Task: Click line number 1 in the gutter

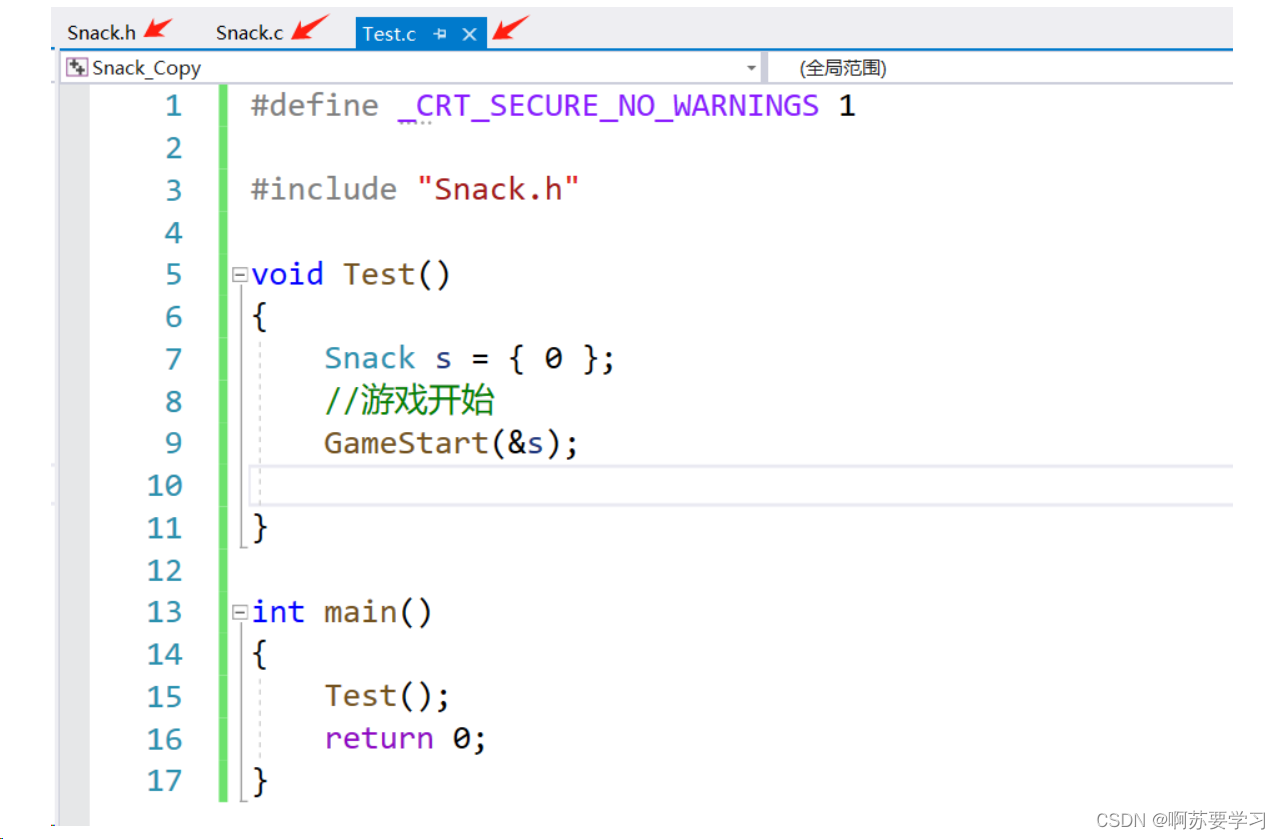Action: [x=174, y=106]
